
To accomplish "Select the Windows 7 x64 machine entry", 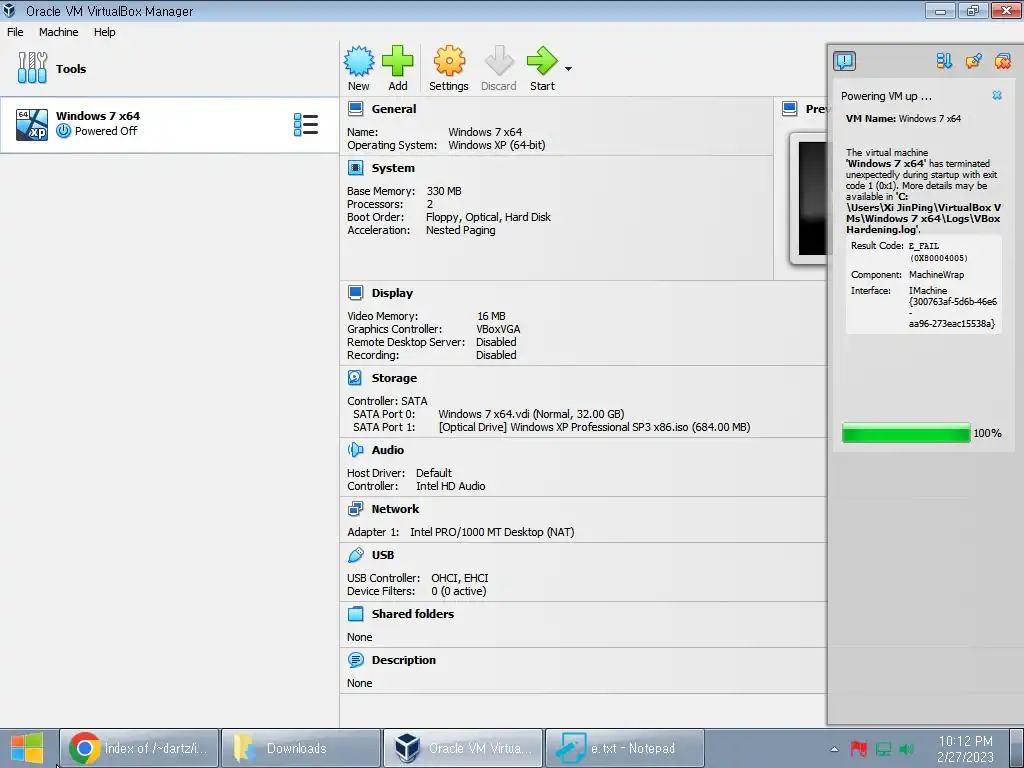I will click(169, 125).
